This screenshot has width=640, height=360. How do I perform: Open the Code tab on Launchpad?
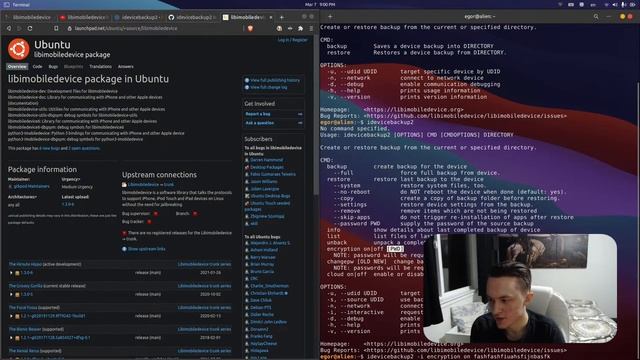pos(37,67)
